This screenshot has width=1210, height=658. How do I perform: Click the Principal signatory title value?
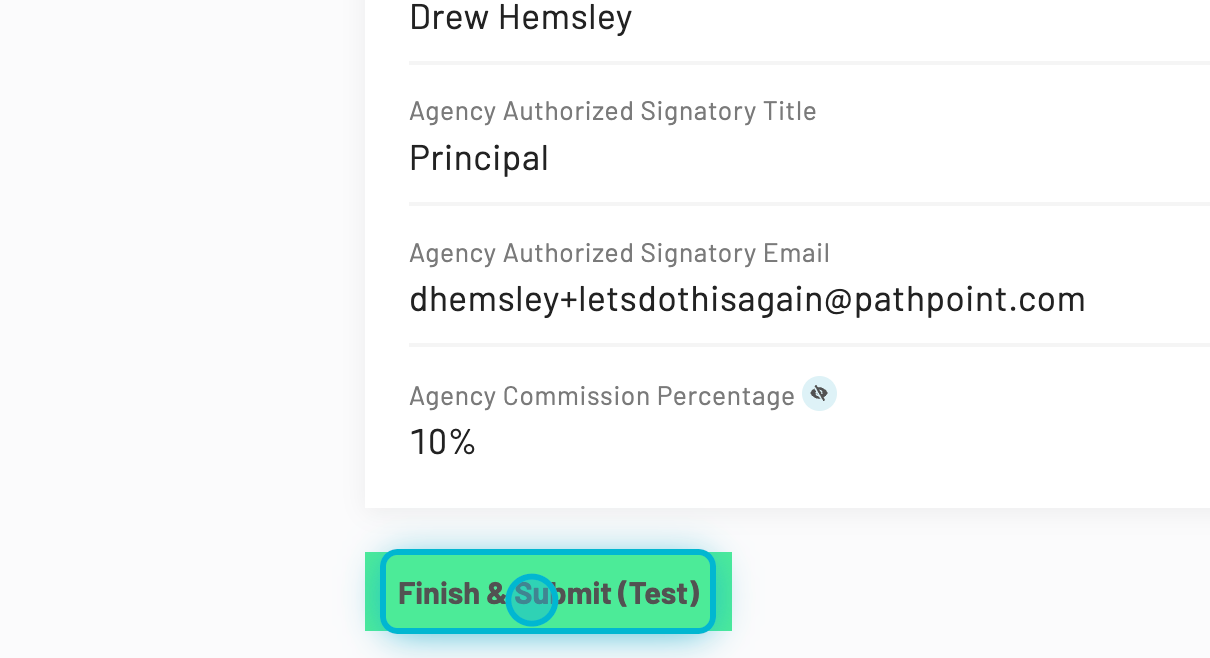tap(479, 158)
